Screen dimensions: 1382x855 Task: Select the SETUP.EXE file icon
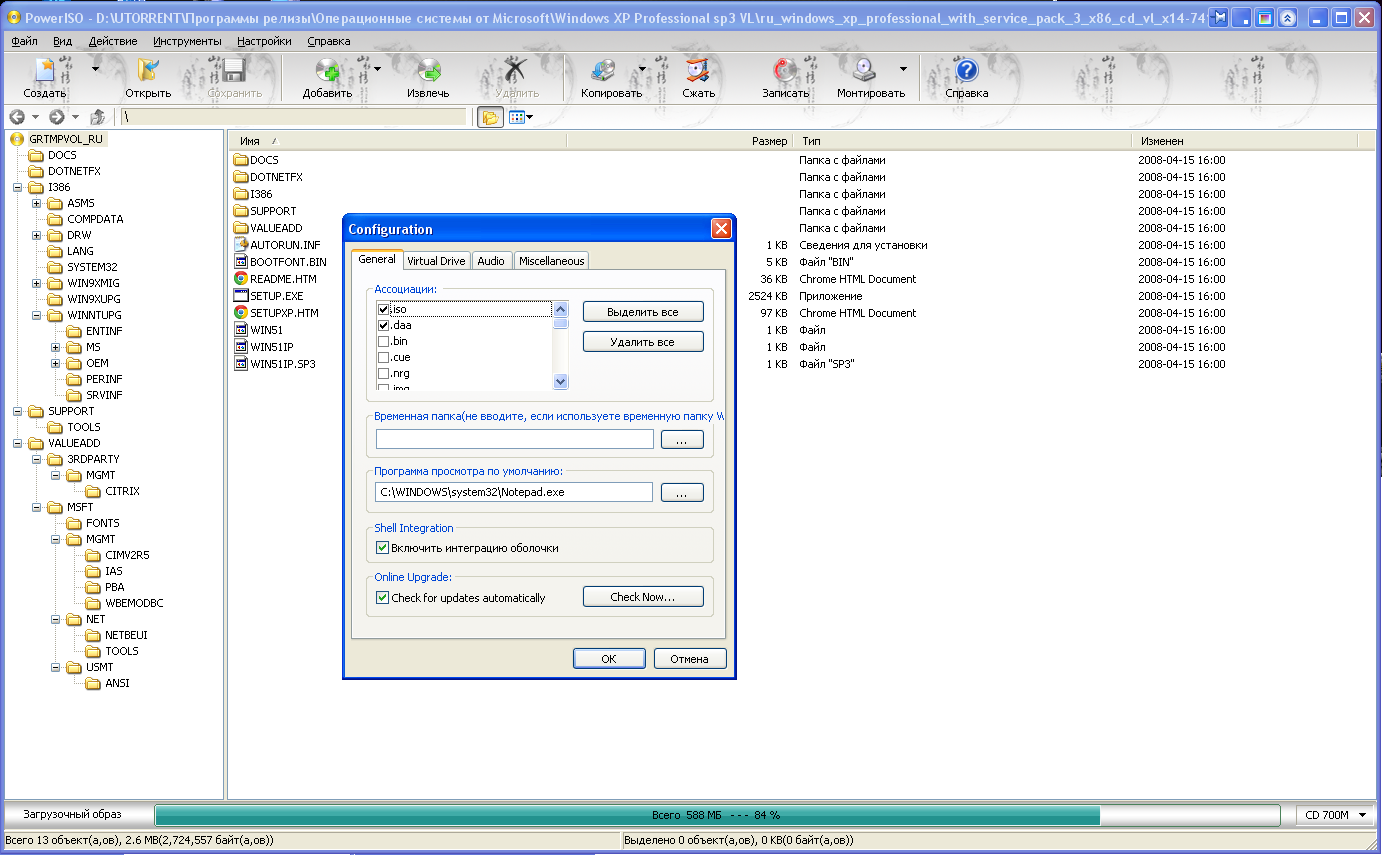point(241,296)
